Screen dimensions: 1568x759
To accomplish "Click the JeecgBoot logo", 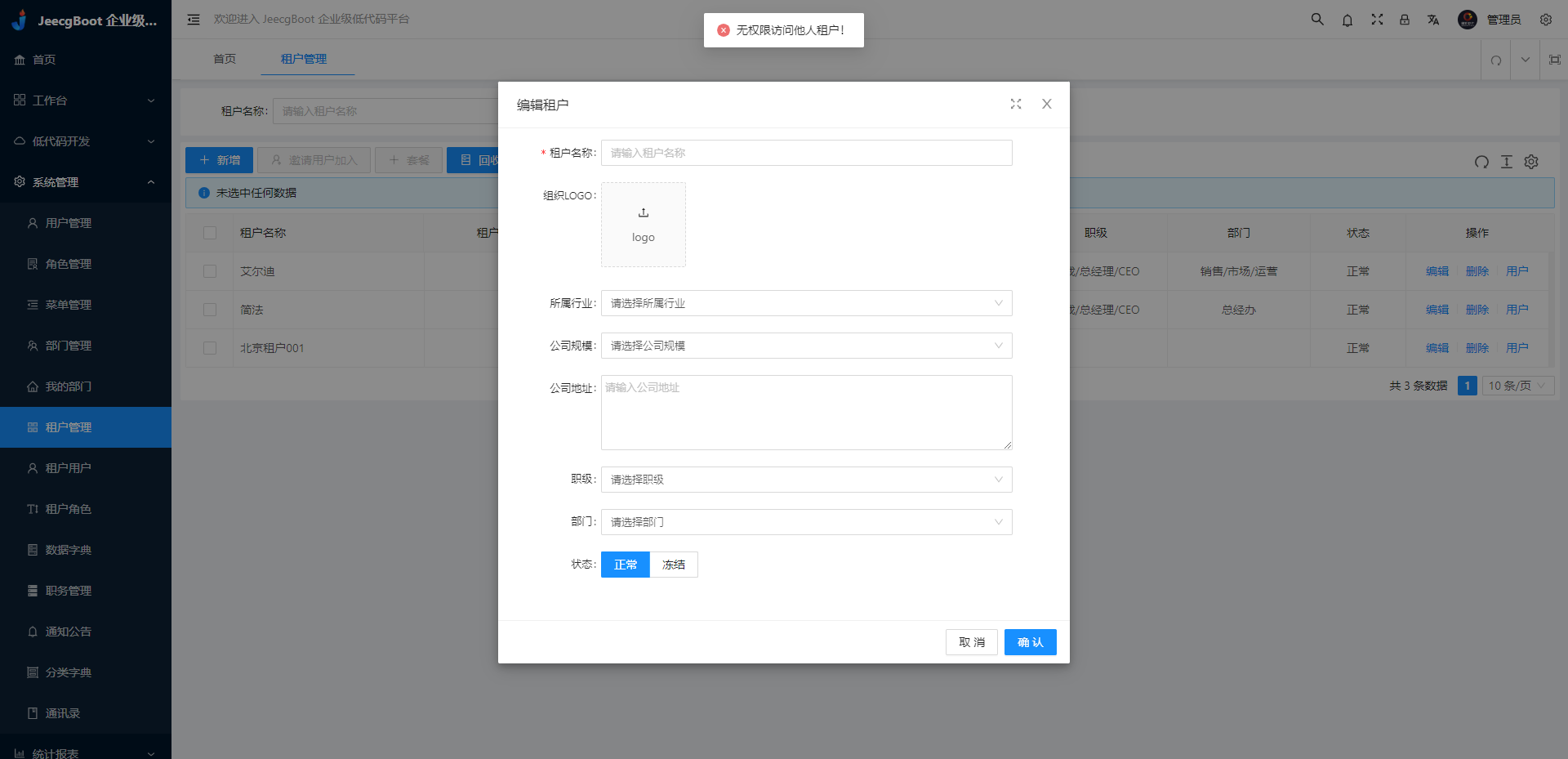I will 20,20.
